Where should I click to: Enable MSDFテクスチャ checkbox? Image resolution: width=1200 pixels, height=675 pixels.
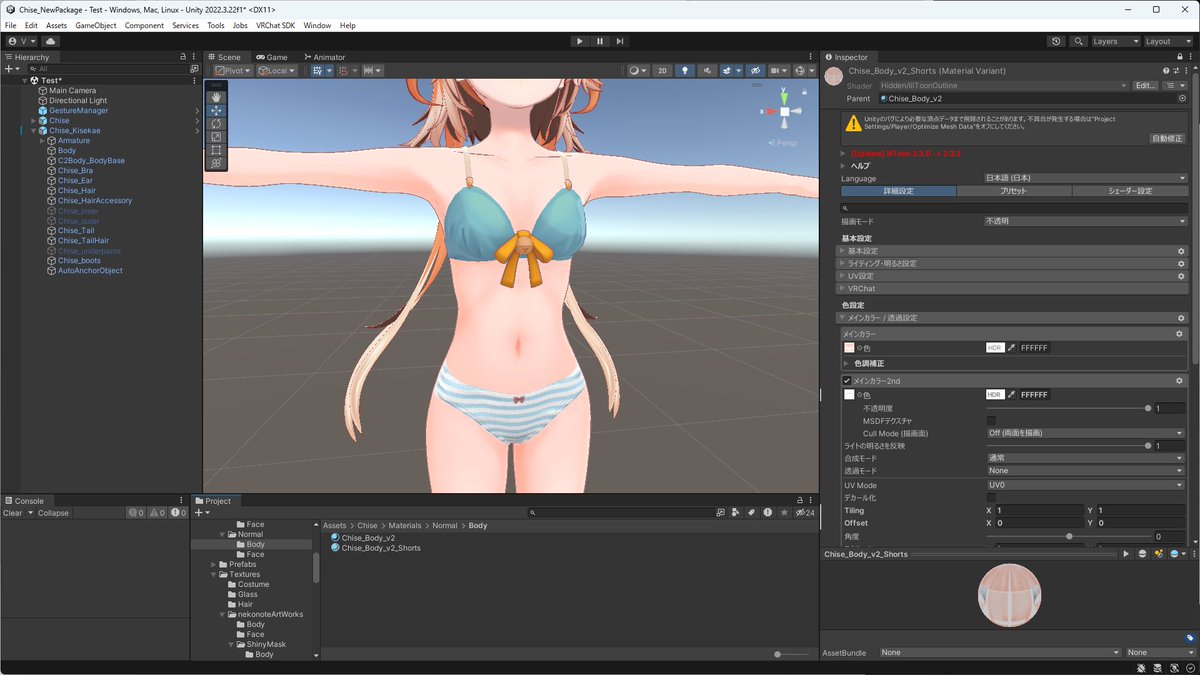[991, 421]
